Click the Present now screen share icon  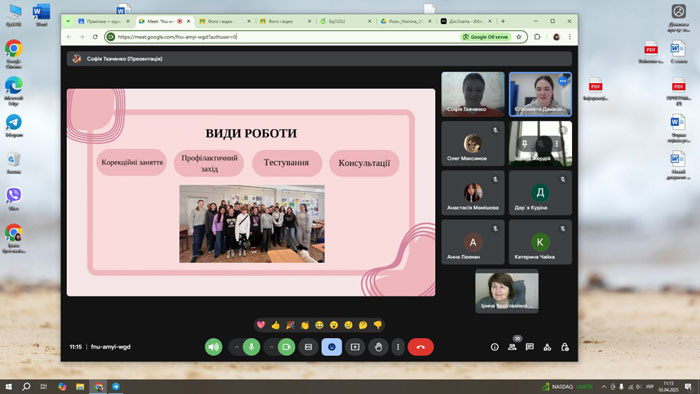click(x=355, y=347)
